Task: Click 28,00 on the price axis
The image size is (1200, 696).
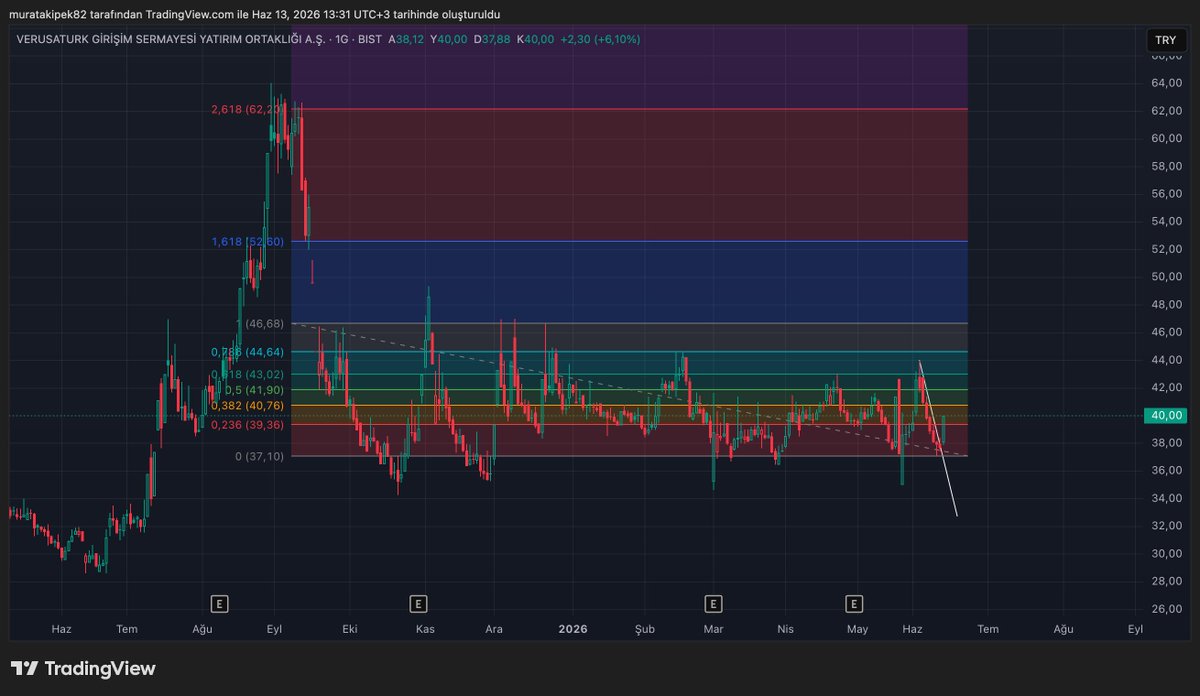Action: [x=1166, y=581]
